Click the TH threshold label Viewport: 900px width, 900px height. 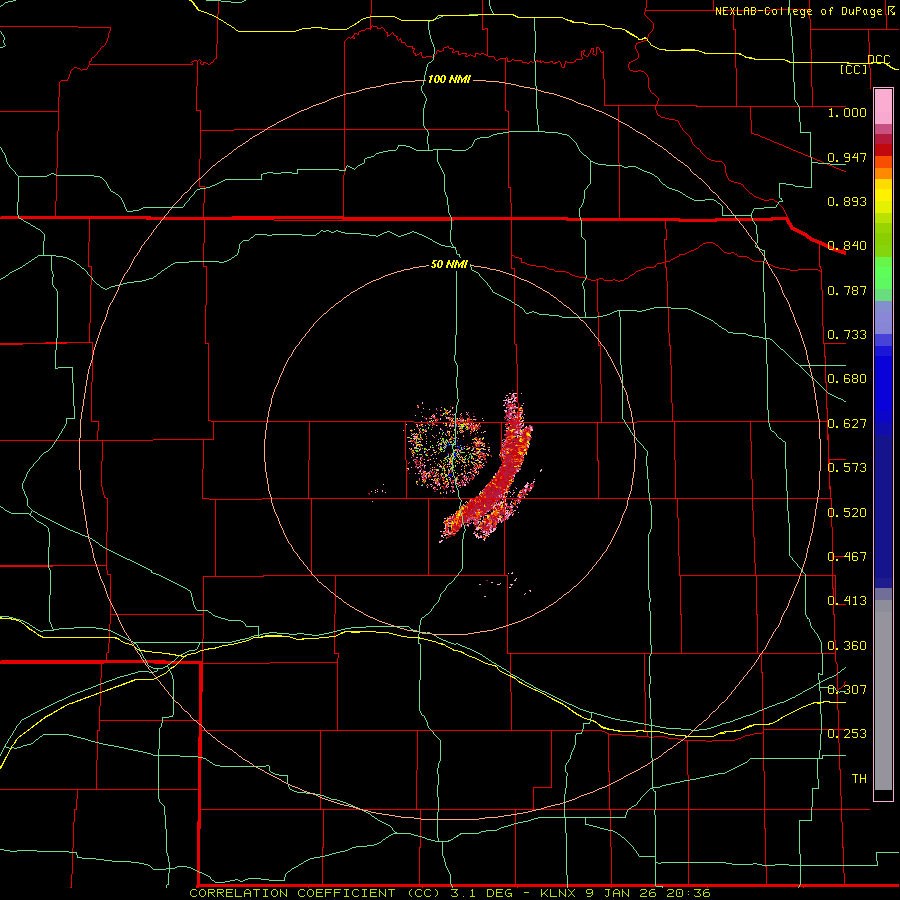point(859,779)
